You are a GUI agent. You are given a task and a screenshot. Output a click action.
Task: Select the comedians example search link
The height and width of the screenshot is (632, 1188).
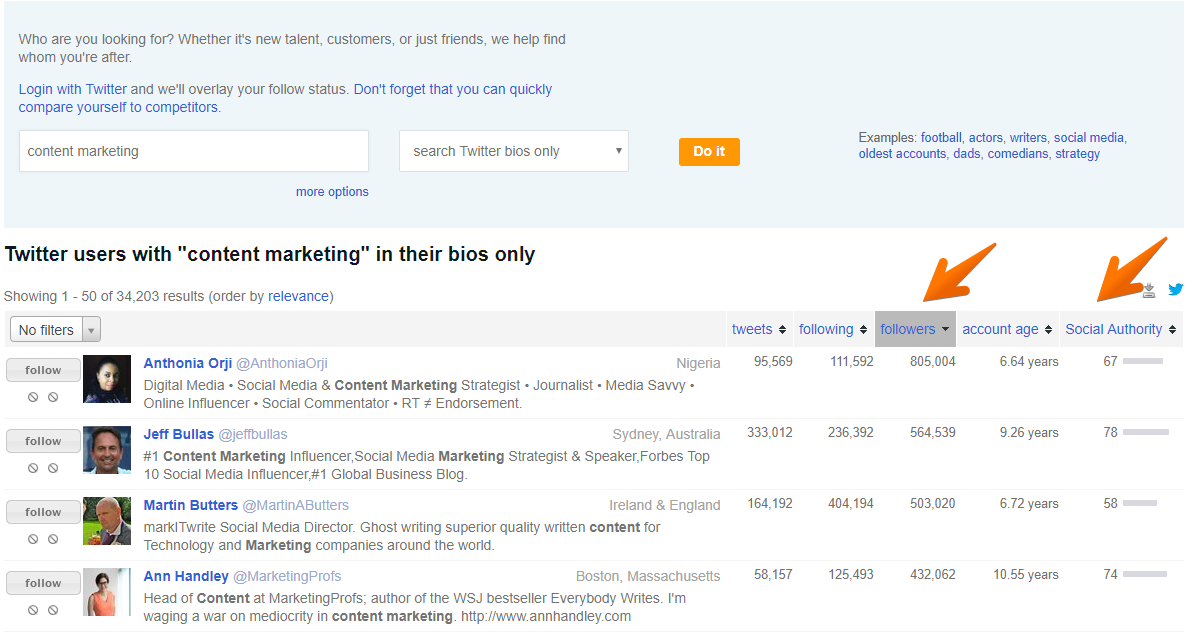1018,154
